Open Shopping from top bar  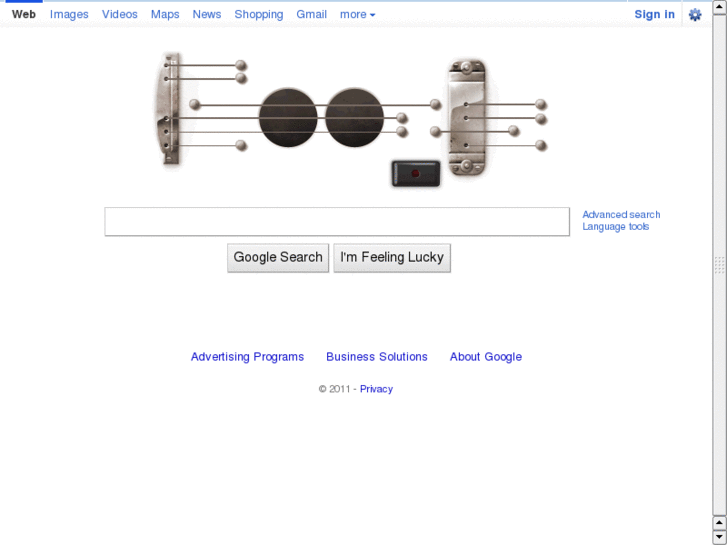(258, 15)
